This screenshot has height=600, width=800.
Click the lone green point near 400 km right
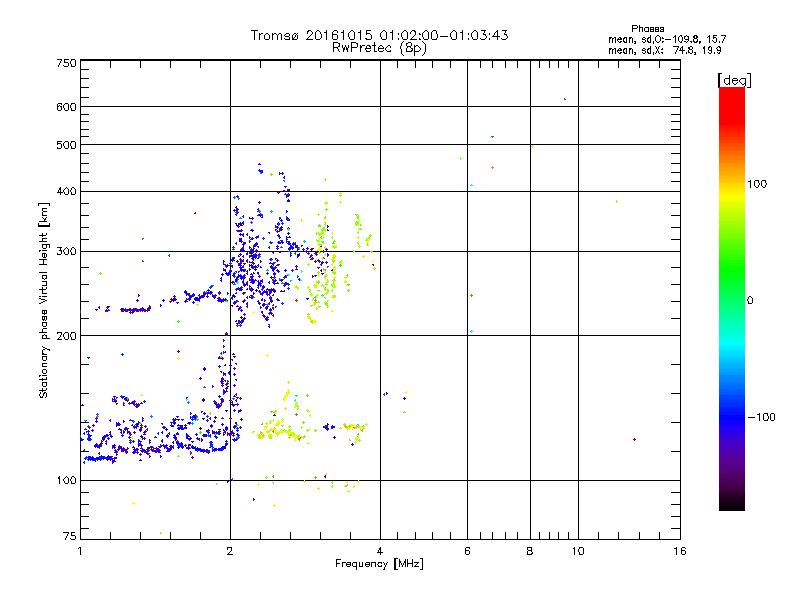617,202
